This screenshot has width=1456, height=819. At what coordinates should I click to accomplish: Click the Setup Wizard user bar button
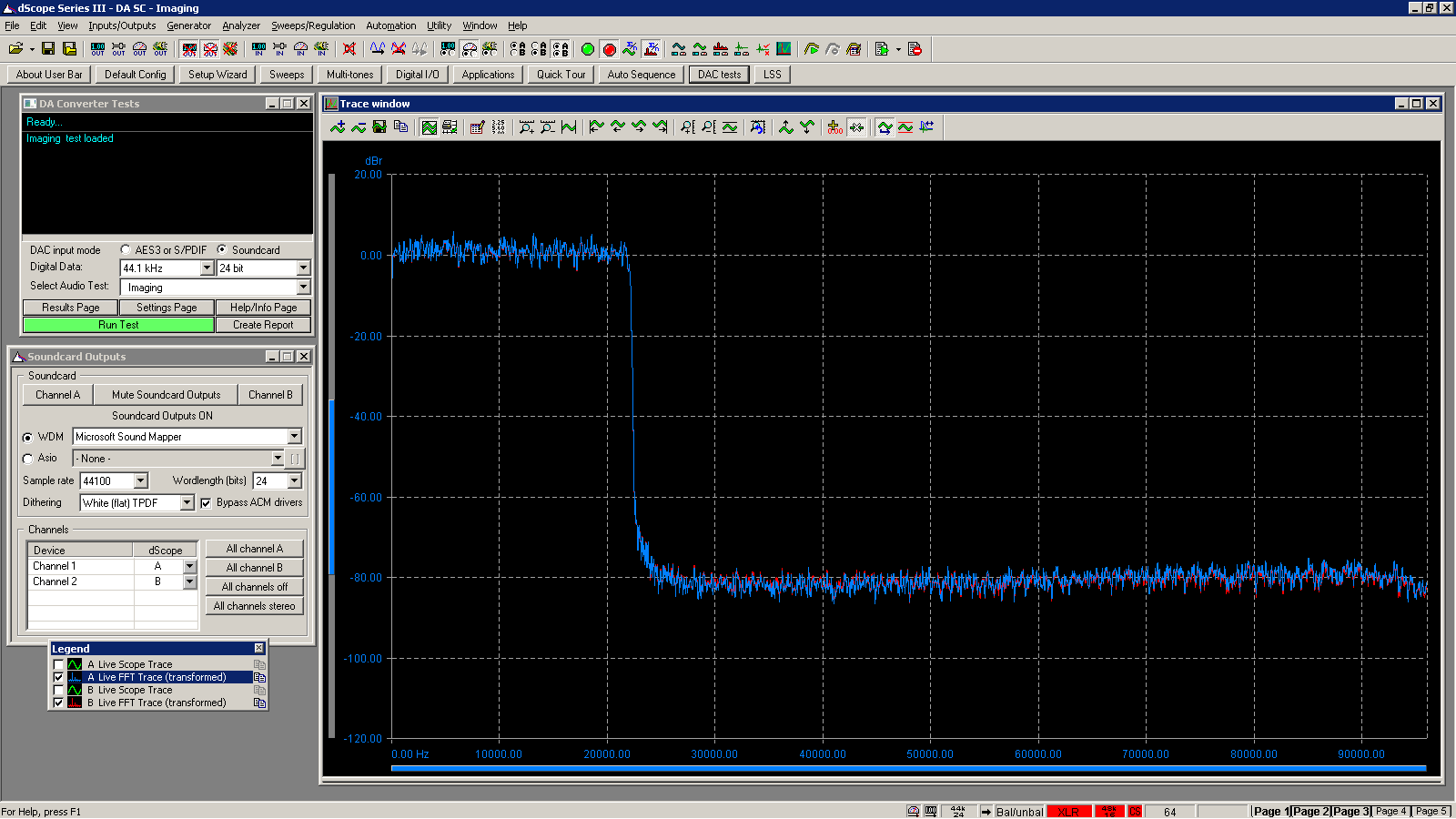(217, 75)
